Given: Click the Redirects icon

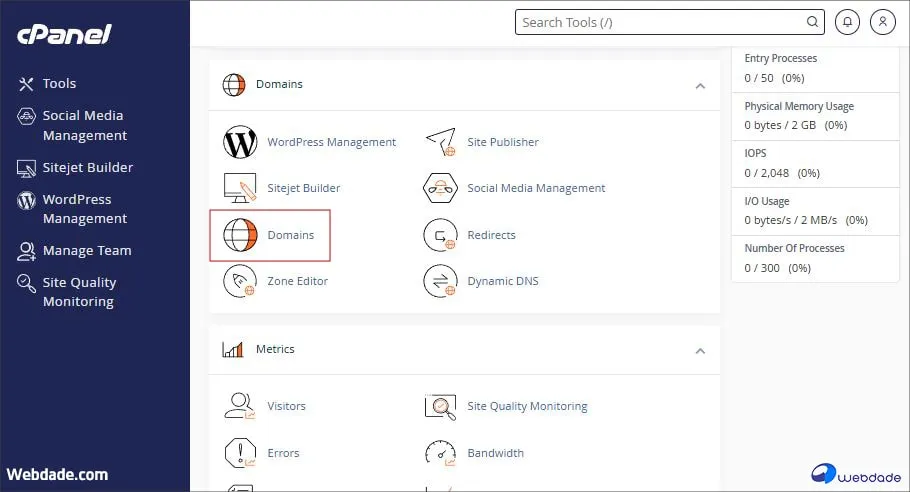Looking at the screenshot, I should 441,236.
